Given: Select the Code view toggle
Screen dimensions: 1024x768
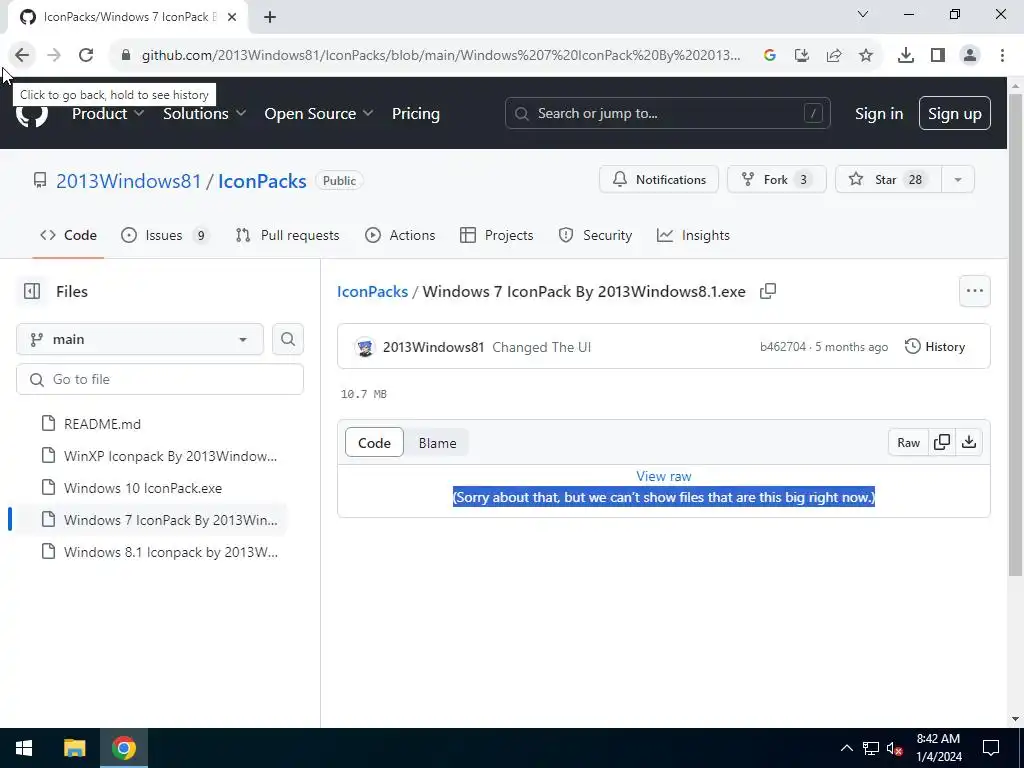Looking at the screenshot, I should (x=374, y=443).
